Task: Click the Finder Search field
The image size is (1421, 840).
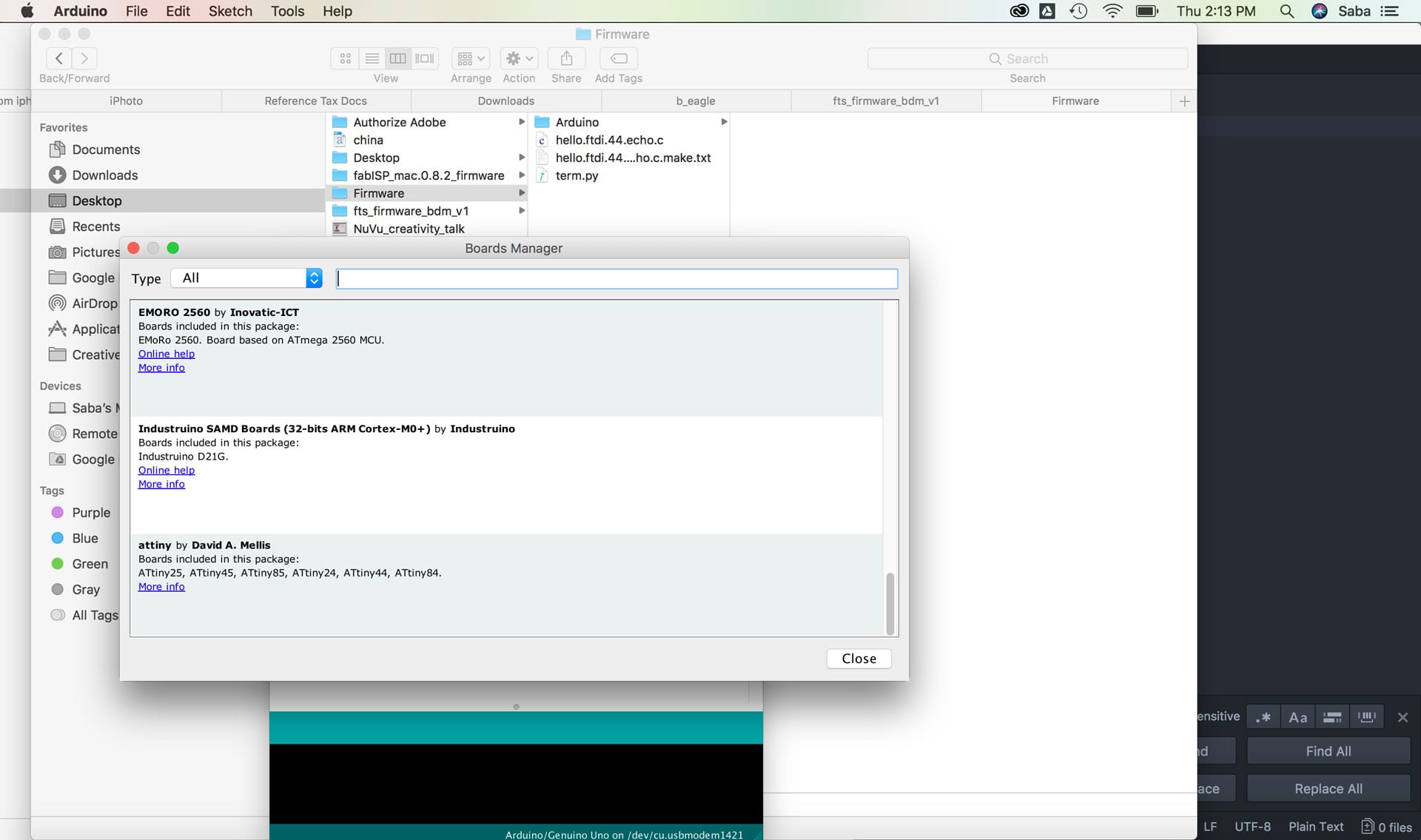Action: [1027, 58]
